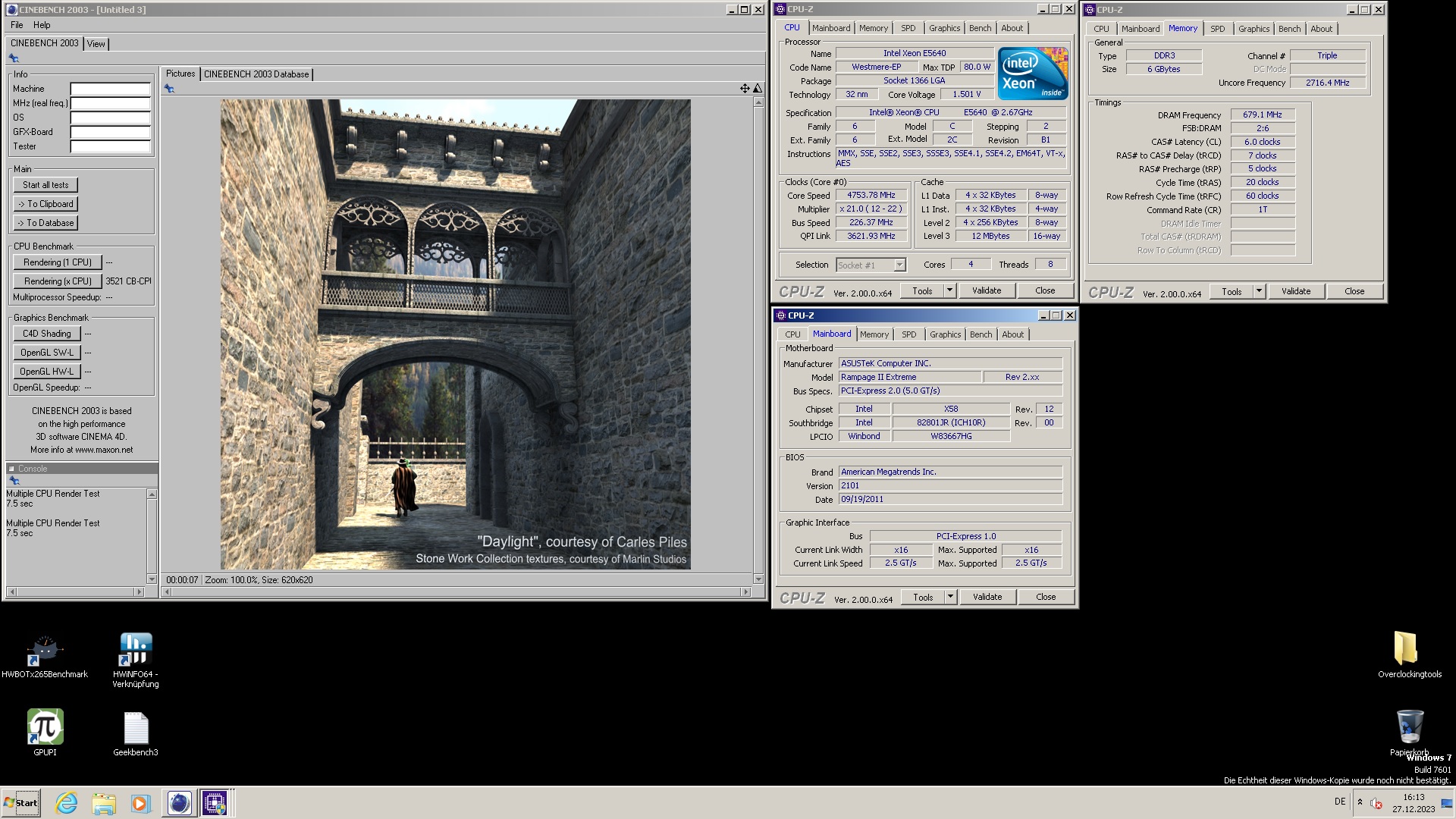
Task: Open Graphics tab in Mainboard CPU-Z window
Action: (x=945, y=334)
